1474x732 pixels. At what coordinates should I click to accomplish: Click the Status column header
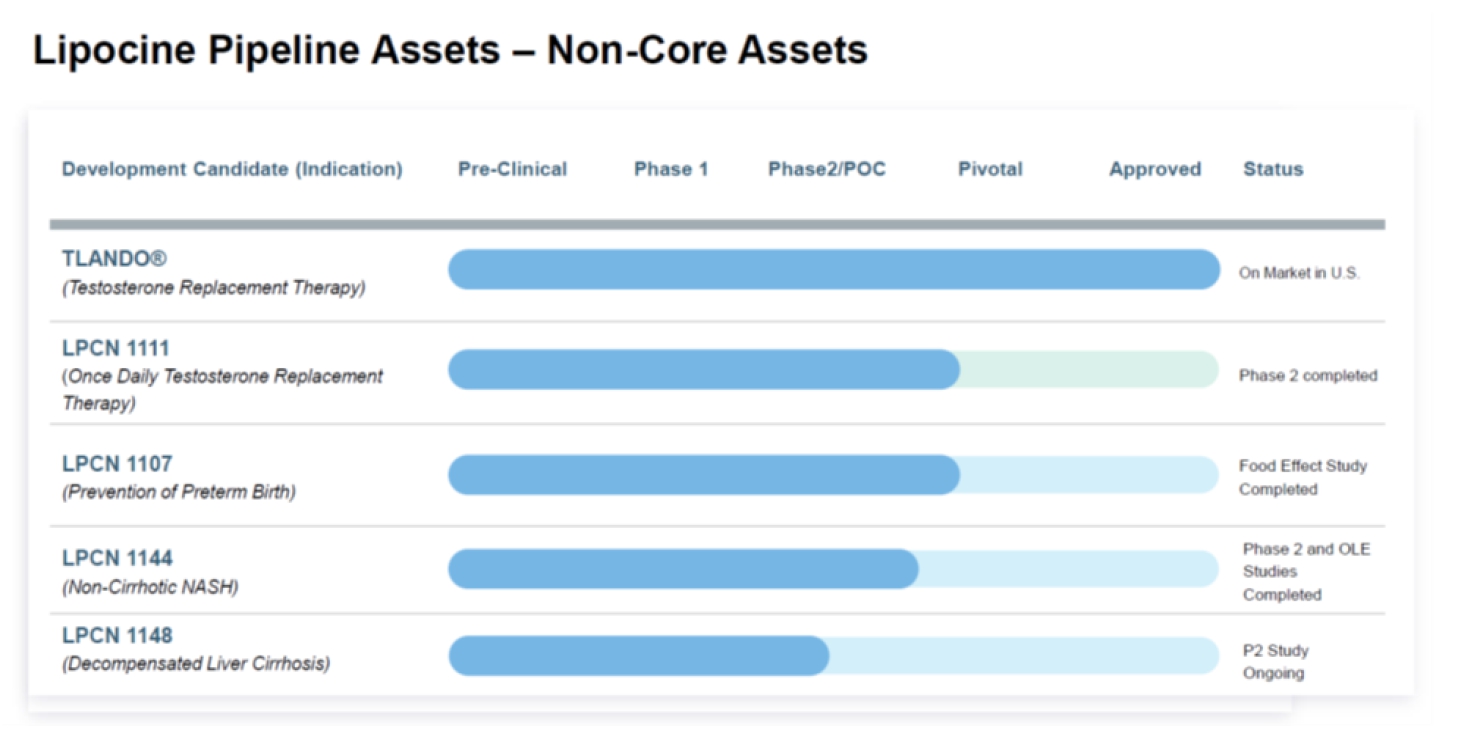pos(1272,169)
